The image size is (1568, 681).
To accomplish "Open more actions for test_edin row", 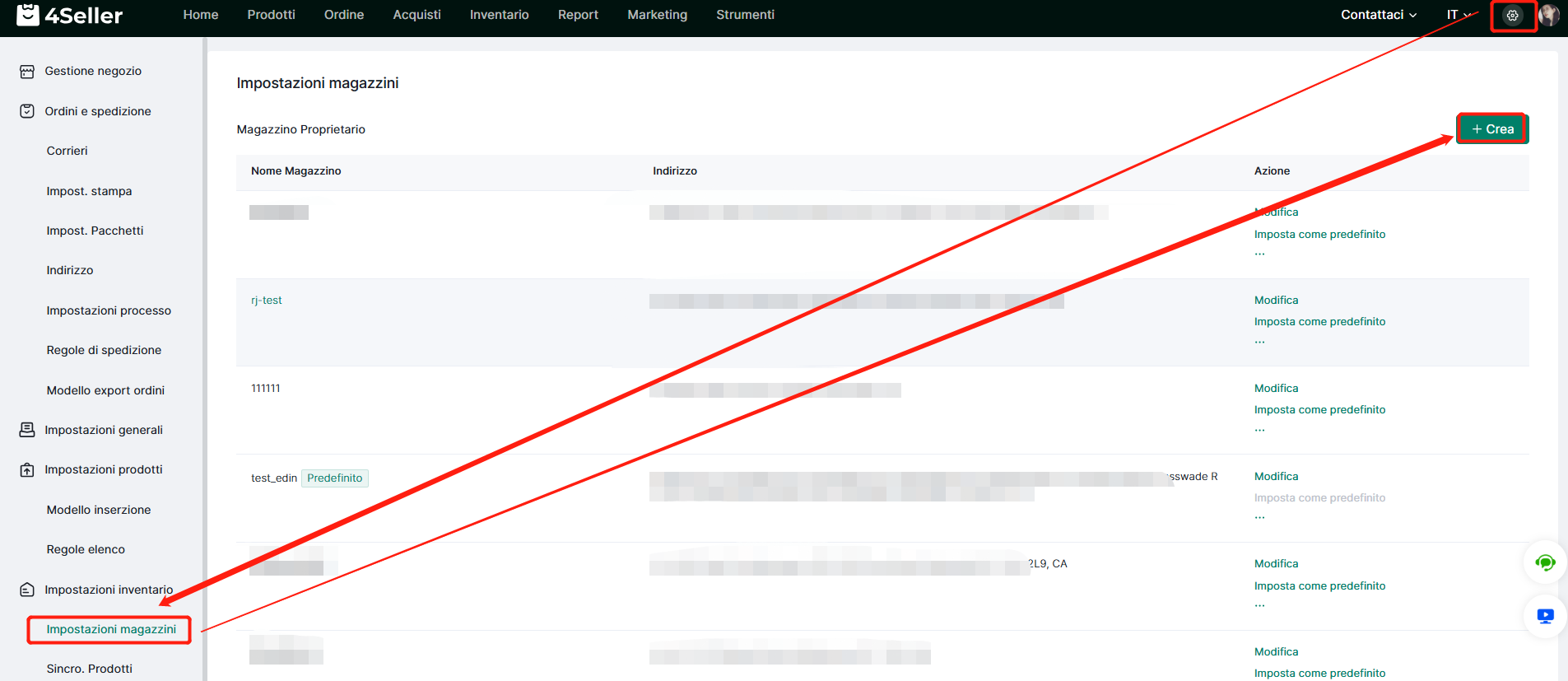I will (1259, 518).
